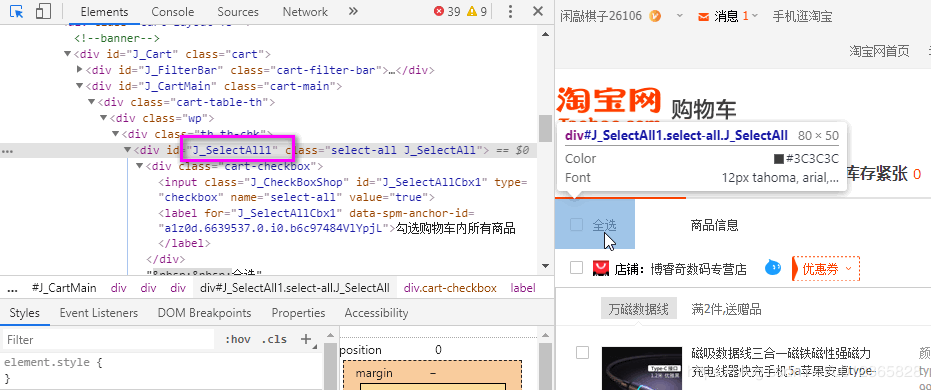Check the 全选 select-all checkbox
The width and height of the screenshot is (931, 390).
(576, 224)
